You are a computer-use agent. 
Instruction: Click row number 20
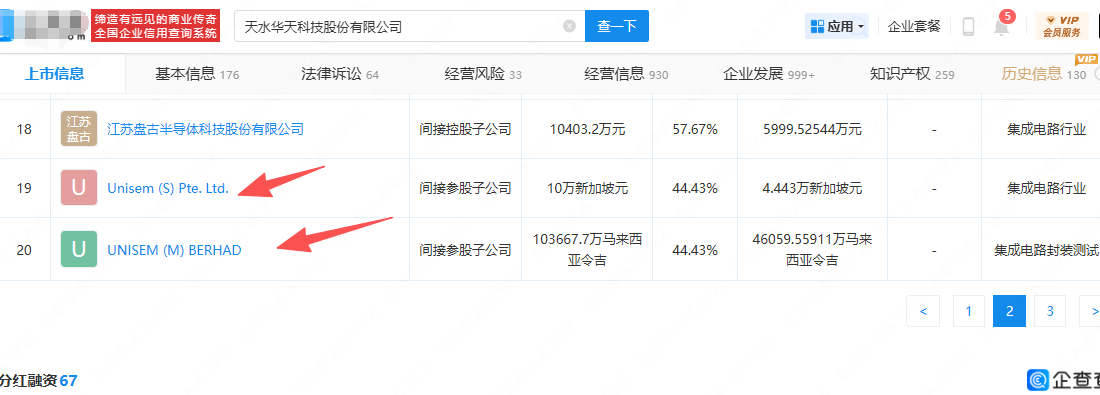coord(25,250)
